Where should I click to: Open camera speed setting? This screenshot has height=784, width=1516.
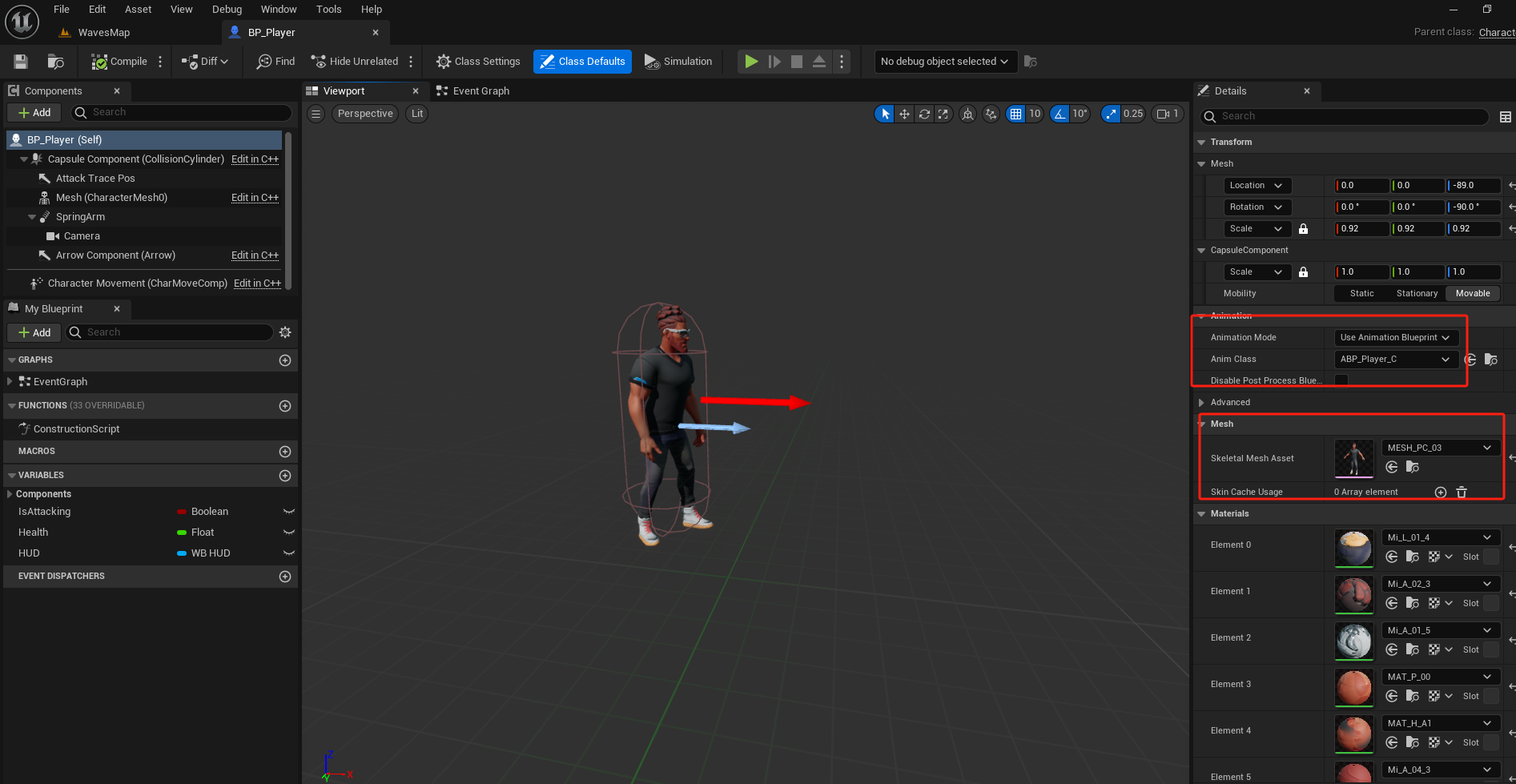(x=1168, y=114)
